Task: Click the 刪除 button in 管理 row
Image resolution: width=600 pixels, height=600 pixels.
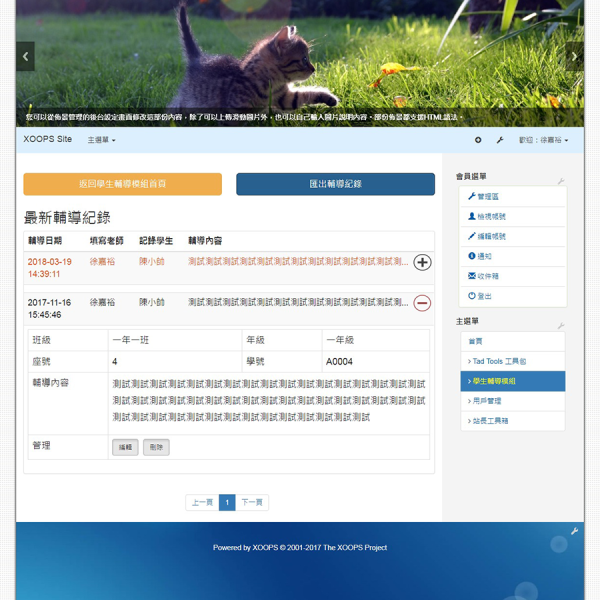Action: coord(157,447)
